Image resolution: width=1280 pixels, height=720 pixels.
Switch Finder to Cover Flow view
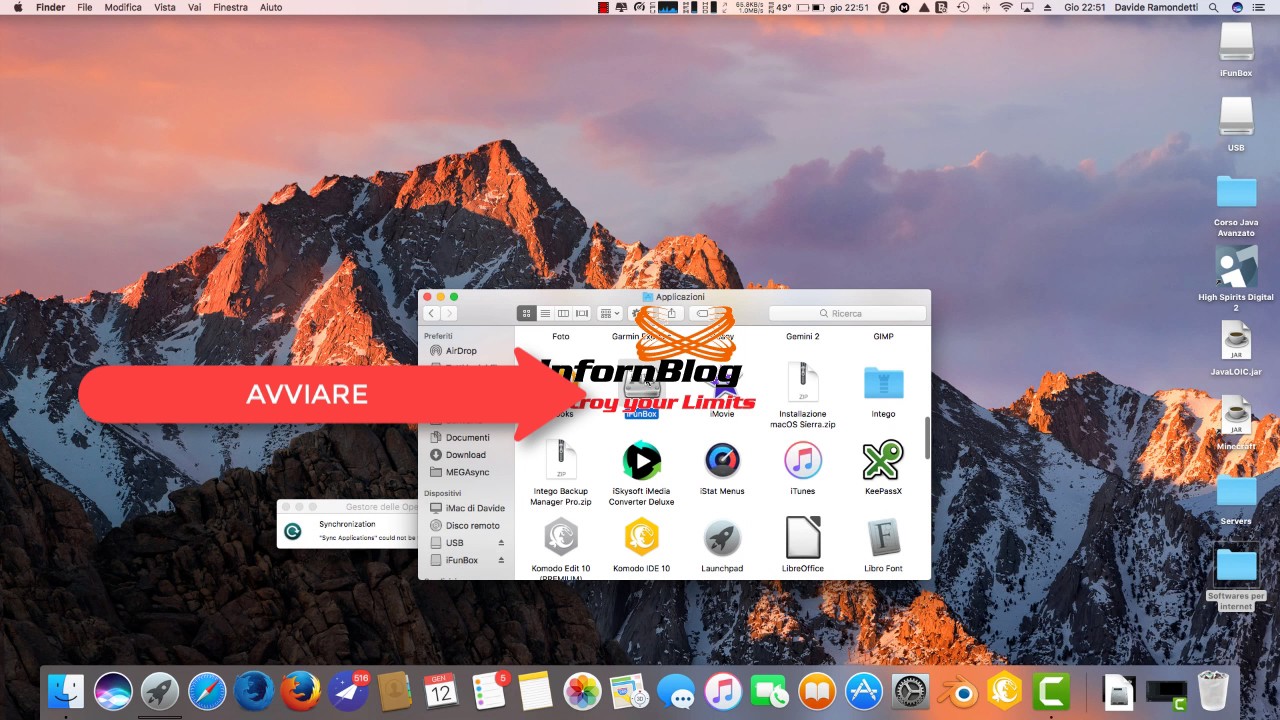pos(582,314)
